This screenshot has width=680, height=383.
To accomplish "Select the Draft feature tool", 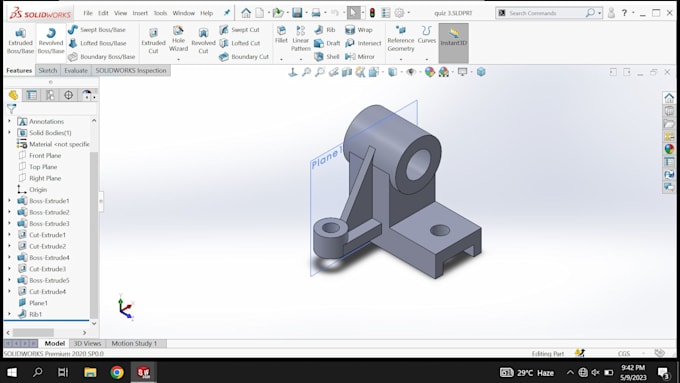I will [327, 43].
